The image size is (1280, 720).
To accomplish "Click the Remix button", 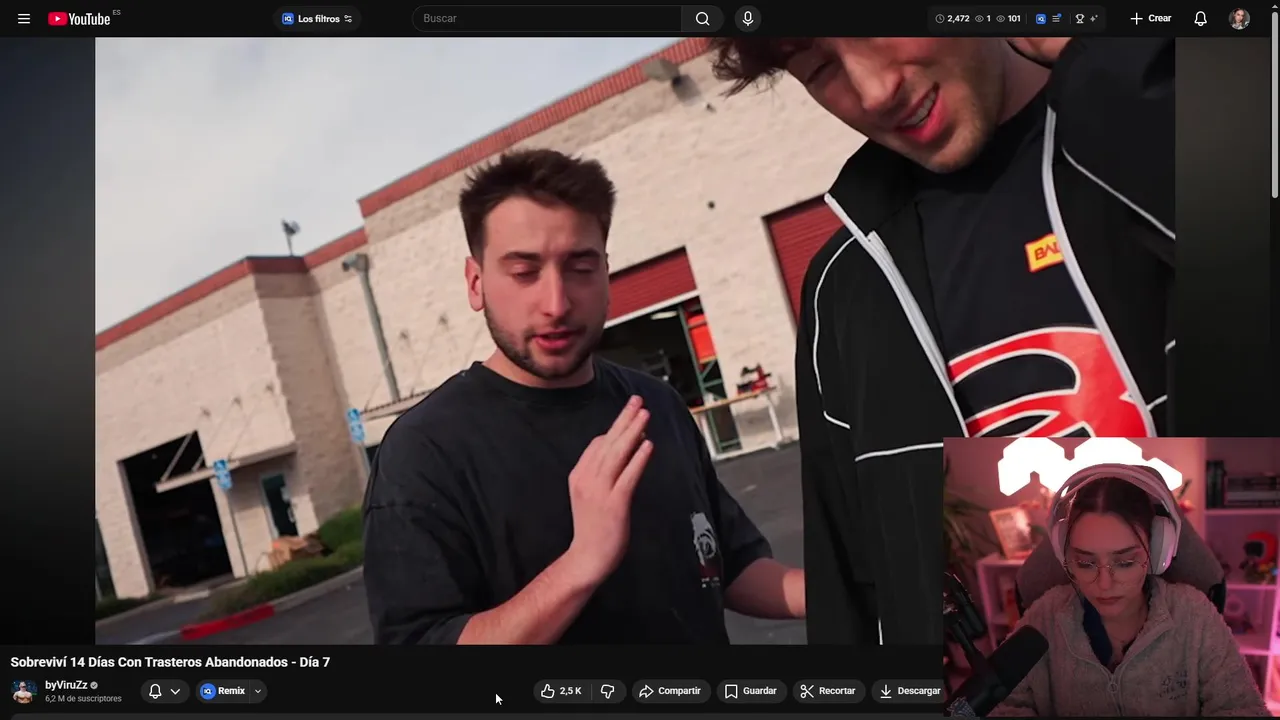I will point(223,691).
